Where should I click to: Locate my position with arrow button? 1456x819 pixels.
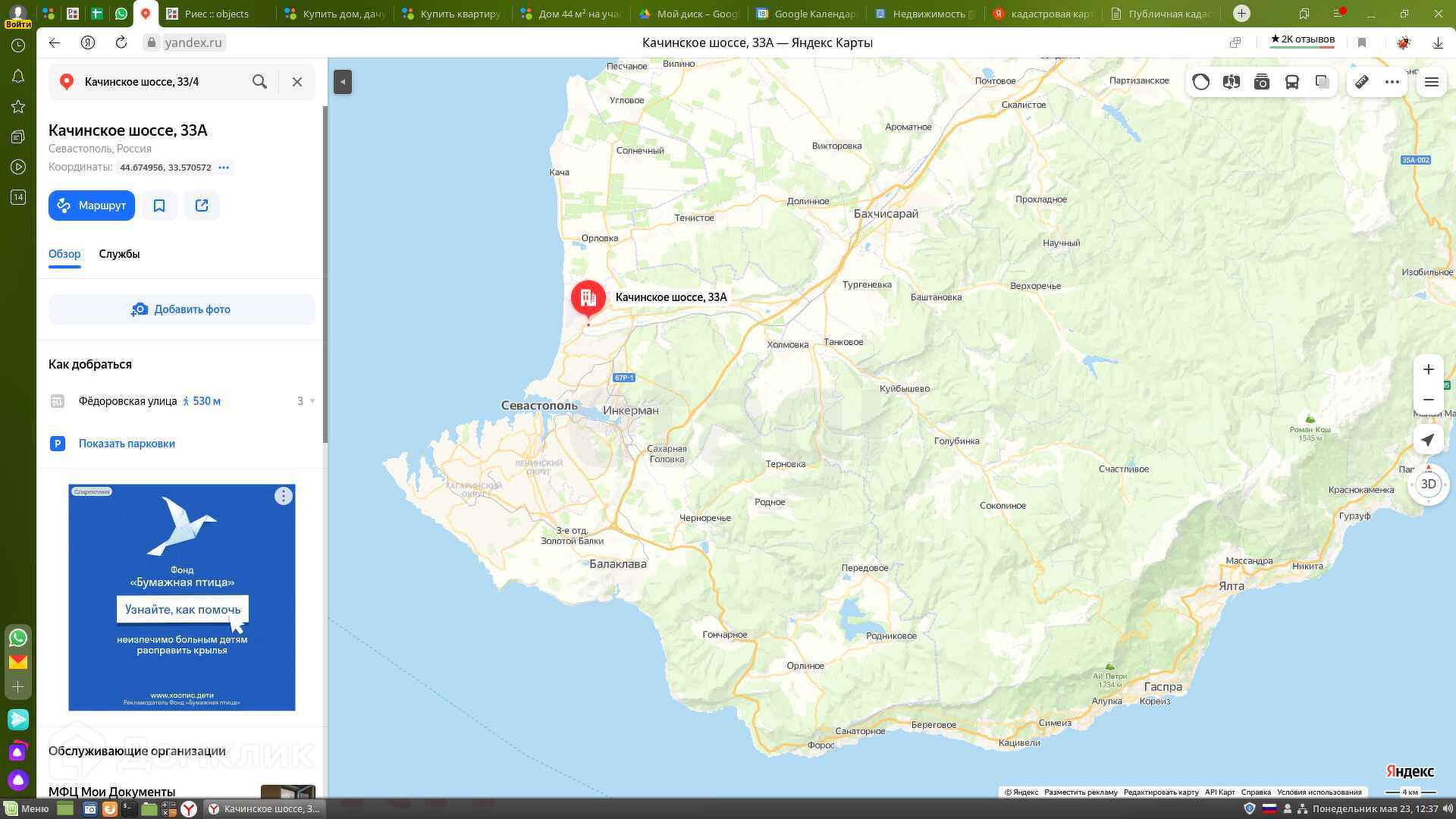1428,440
